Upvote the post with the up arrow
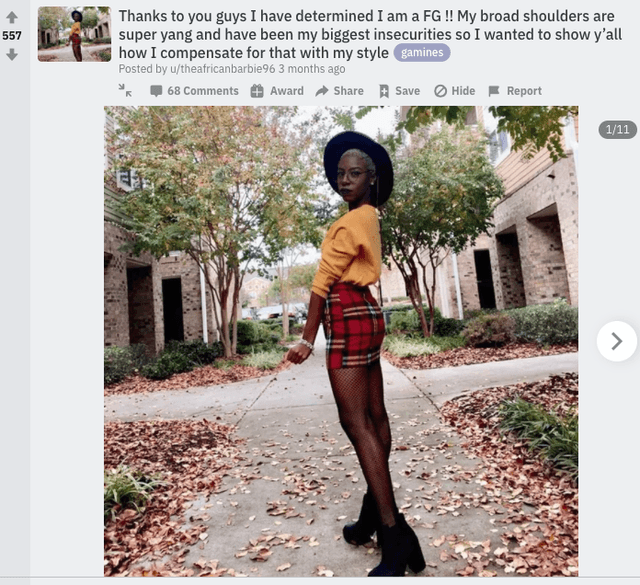640x585 pixels. click(12, 17)
